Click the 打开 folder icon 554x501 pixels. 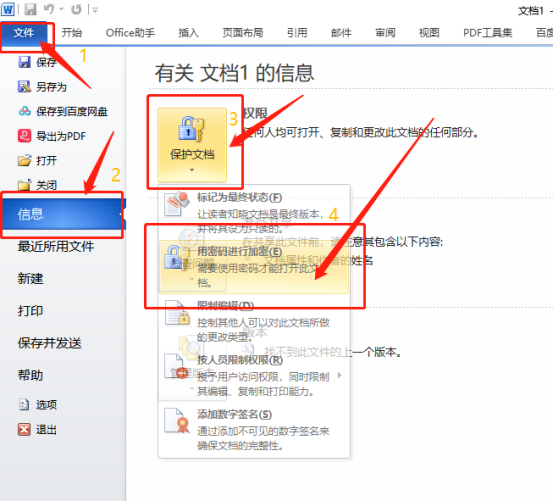point(24,160)
